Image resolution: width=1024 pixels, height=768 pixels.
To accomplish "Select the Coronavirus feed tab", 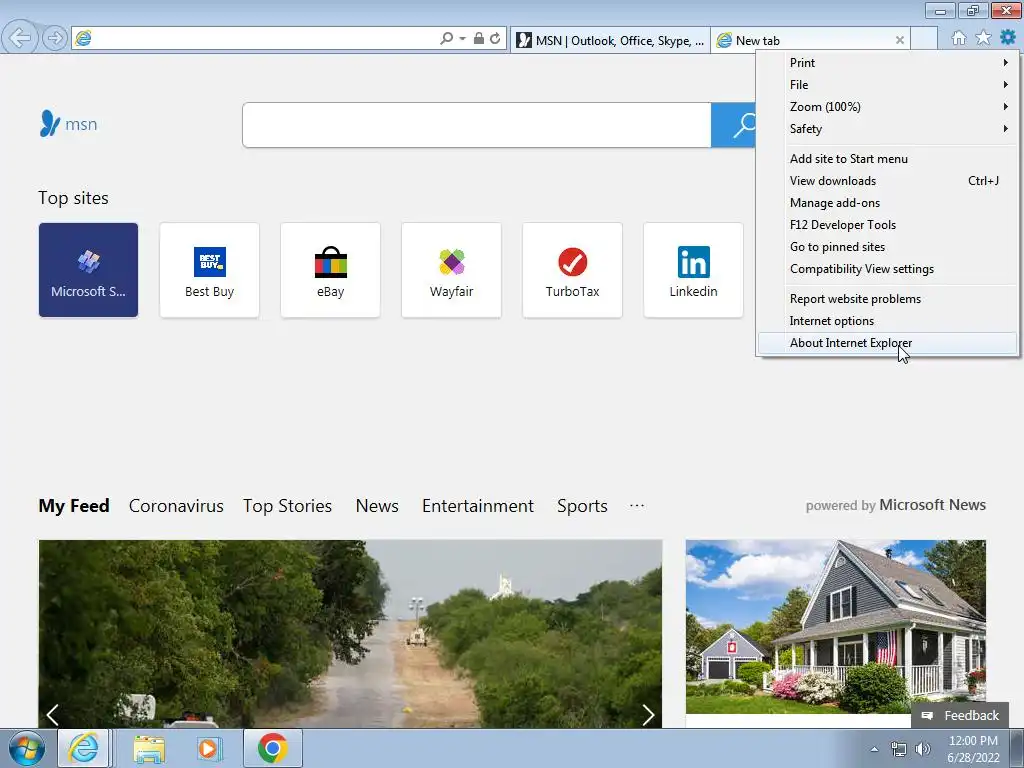I will click(x=176, y=506).
